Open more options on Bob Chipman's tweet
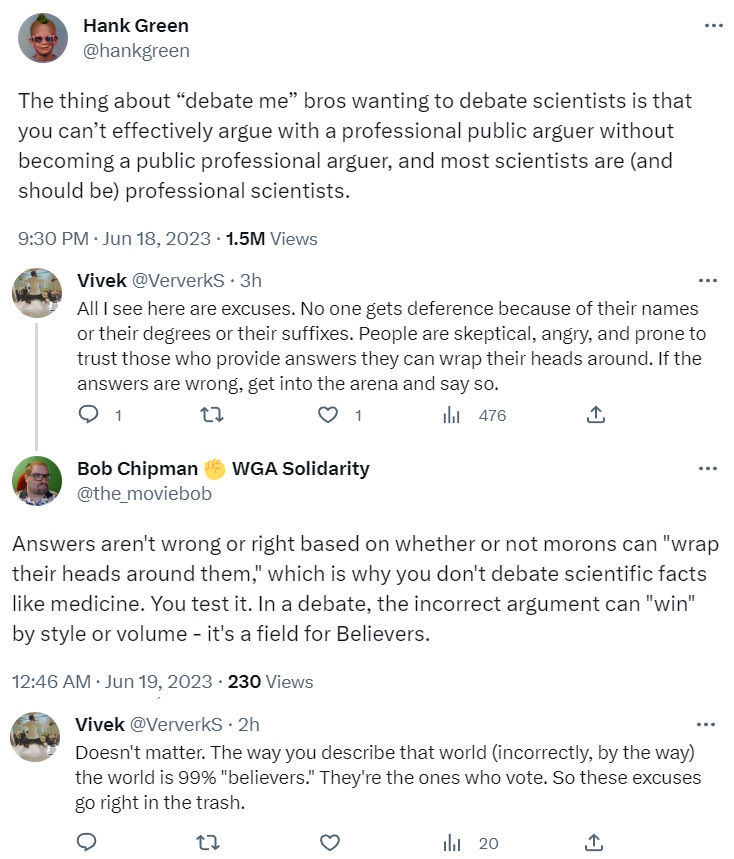The image size is (734, 859). (708, 468)
